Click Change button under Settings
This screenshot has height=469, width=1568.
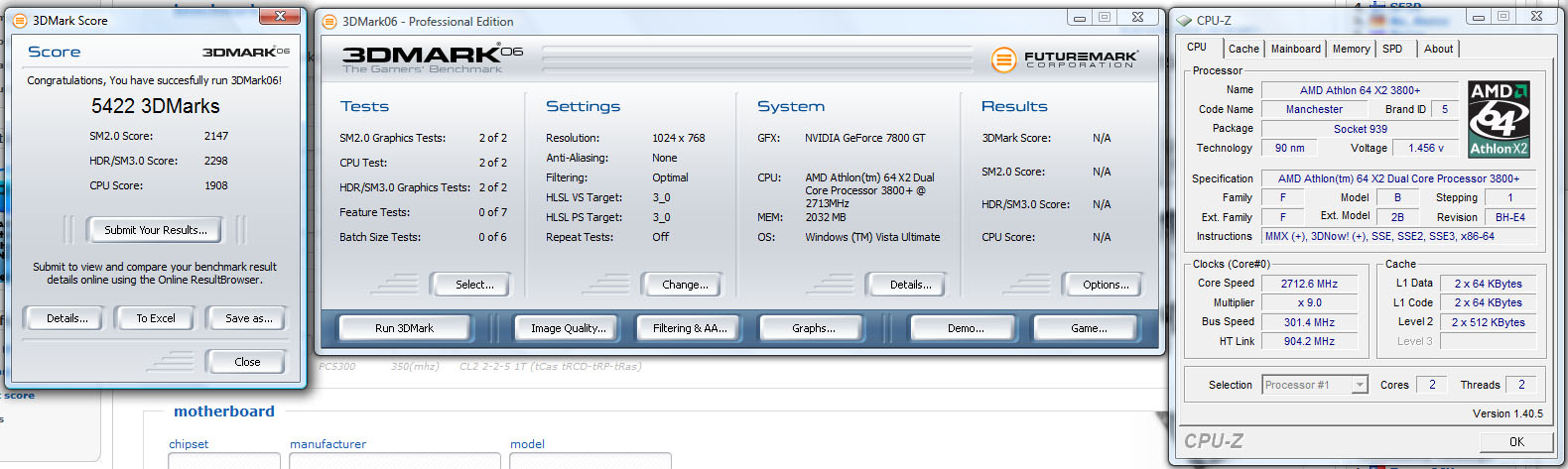pos(684,285)
